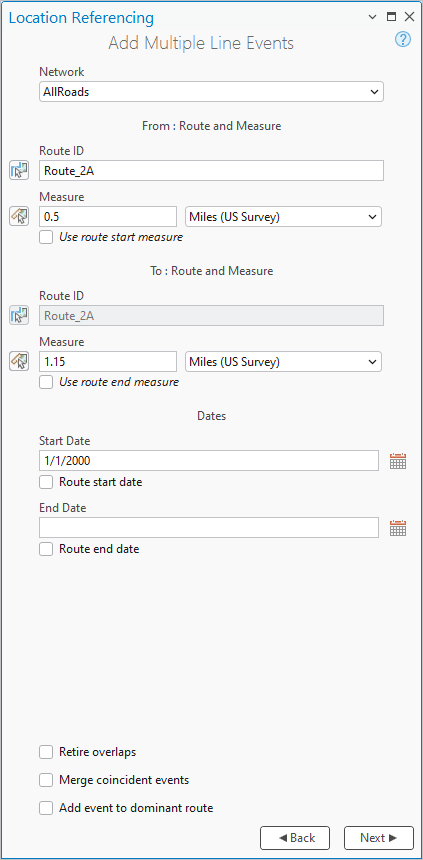This screenshot has height=860, width=423.
Task: Open the To measure units dropdown
Action: tap(284, 361)
